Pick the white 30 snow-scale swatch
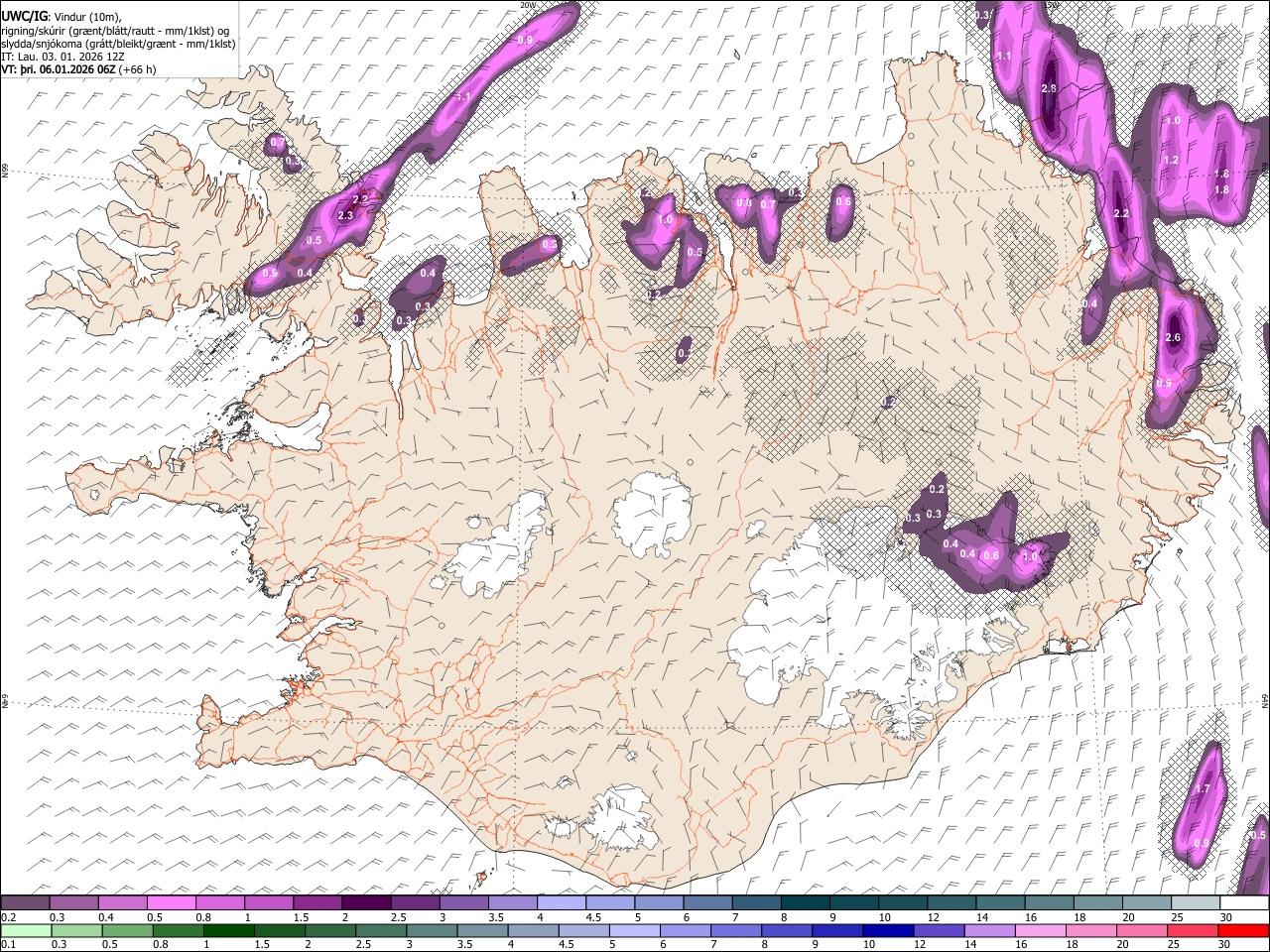This screenshot has width=1270, height=952. (x=1244, y=902)
